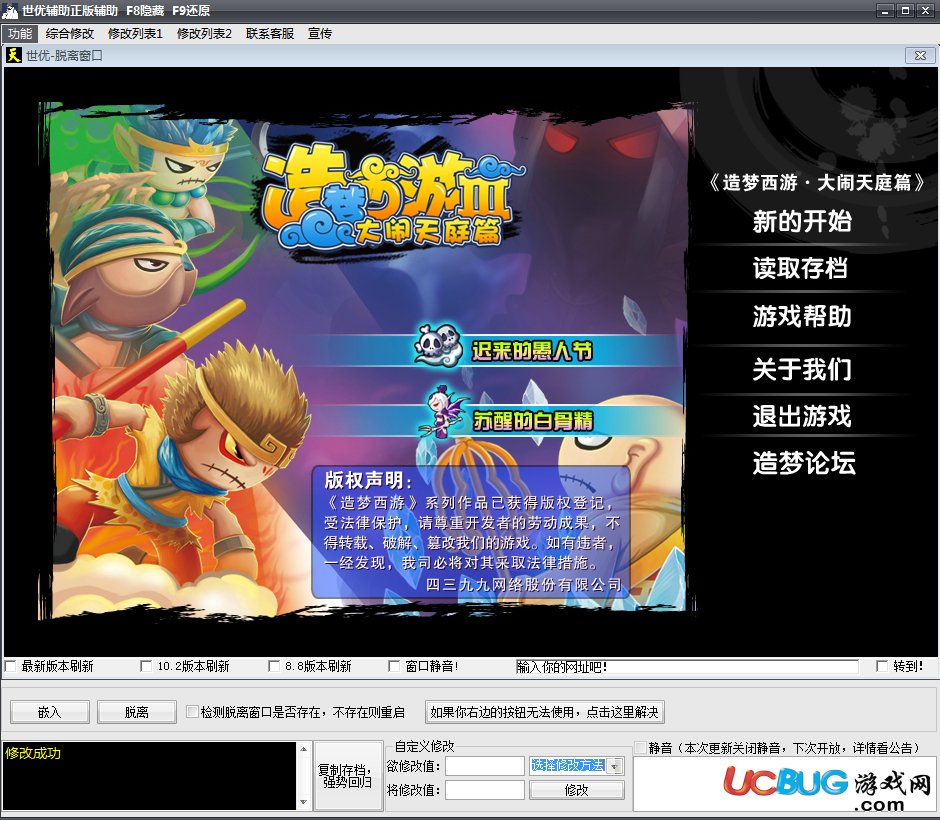This screenshot has width=940, height=820.
Task: Close the 世优-脱离窗口 inner window
Action: pos(920,56)
